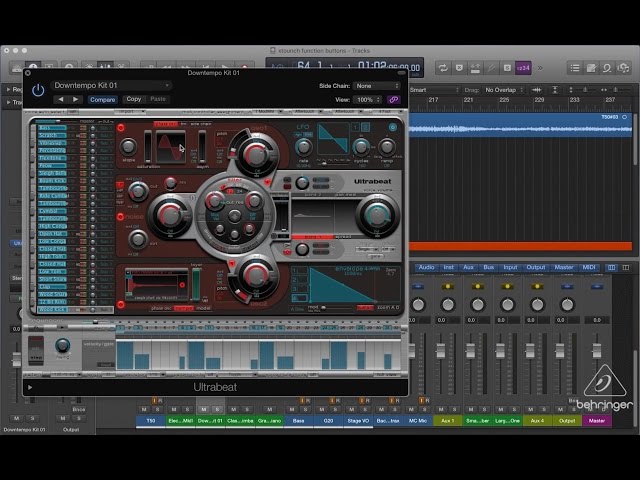Click the Ultrabeat LFO rate knob
Image resolution: width=640 pixels, height=480 pixels.
[303, 147]
